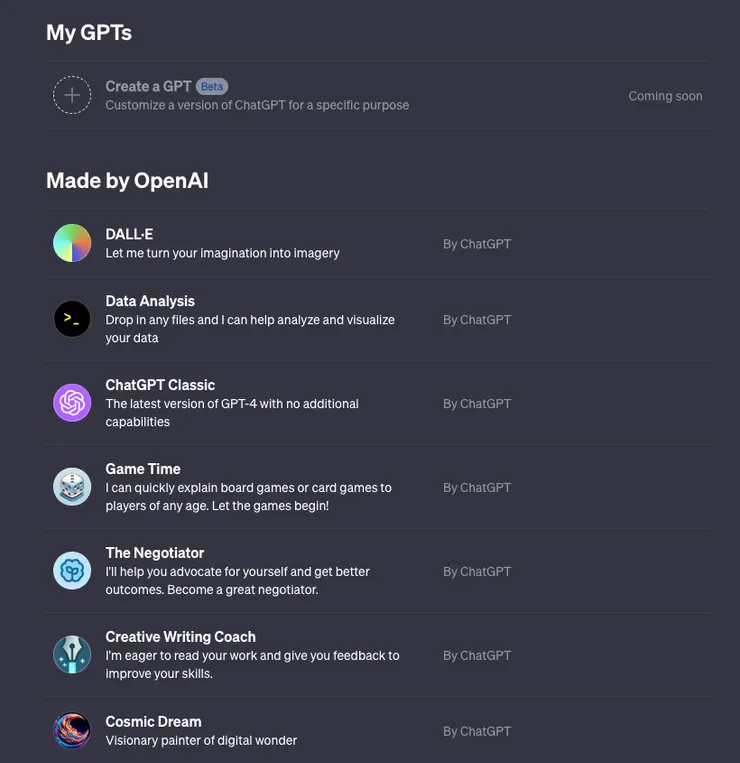Open the DALL·E rainbow circle icon

[x=72, y=243]
